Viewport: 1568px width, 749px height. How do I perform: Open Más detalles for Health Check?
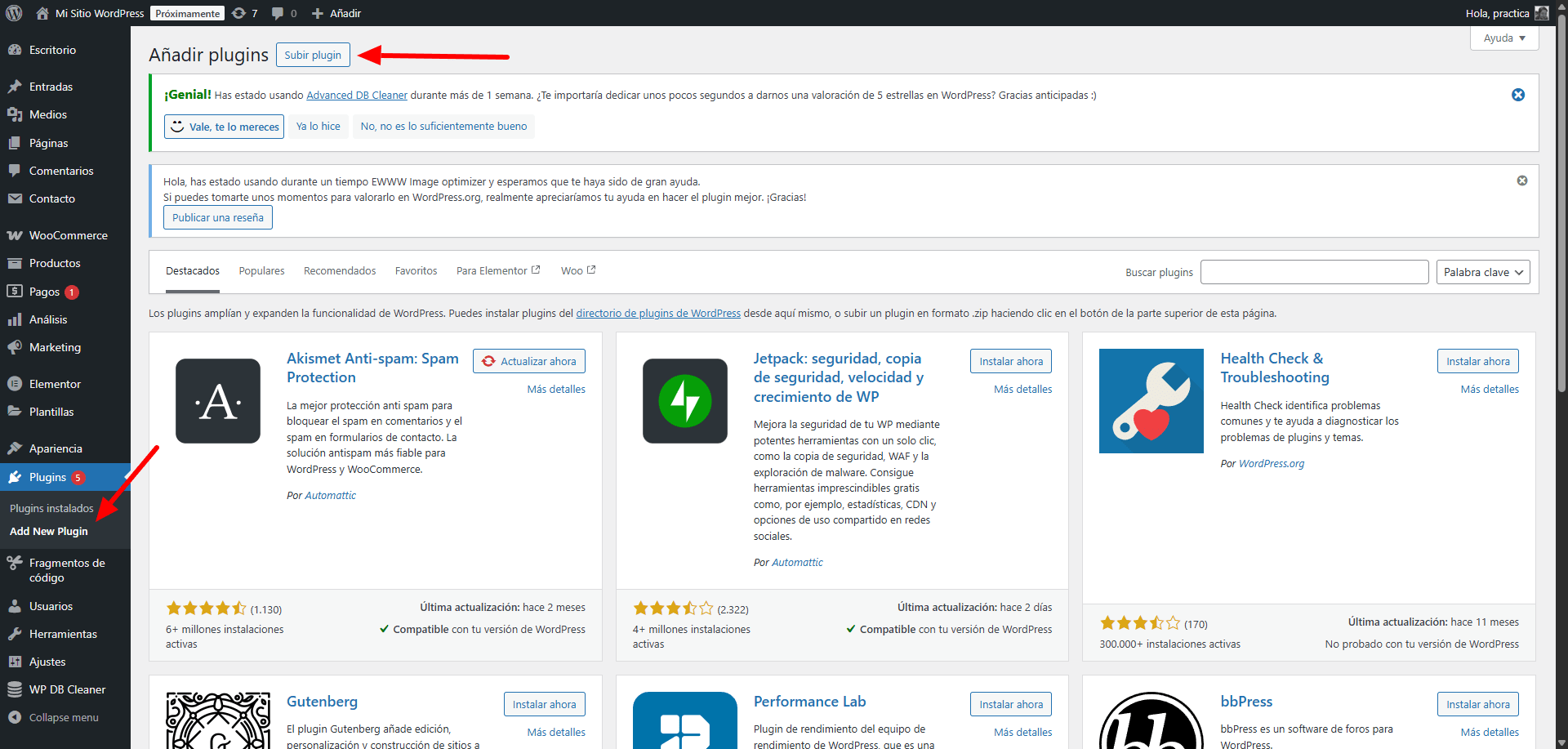coord(1490,390)
